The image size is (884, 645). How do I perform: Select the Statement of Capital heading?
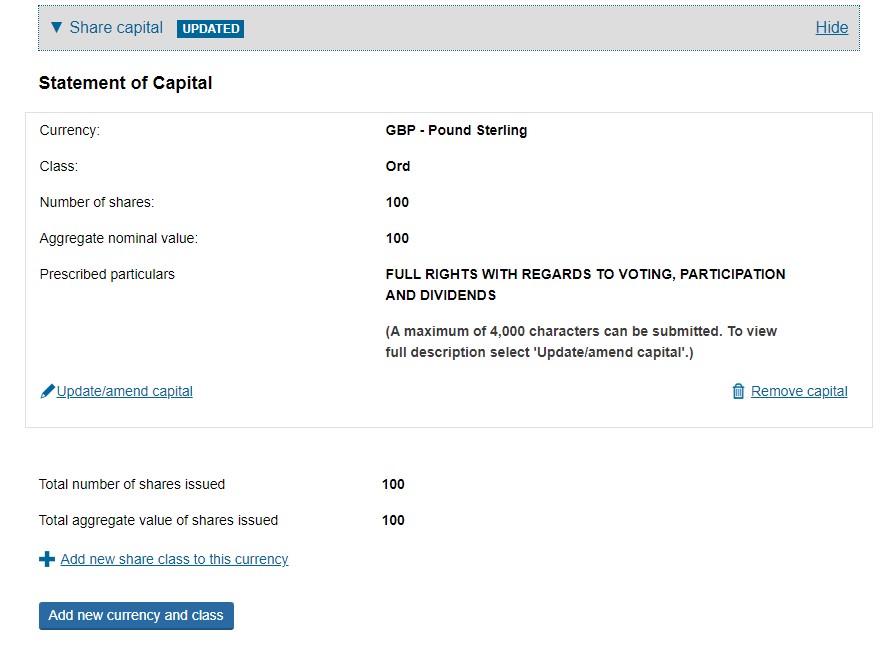point(124,83)
